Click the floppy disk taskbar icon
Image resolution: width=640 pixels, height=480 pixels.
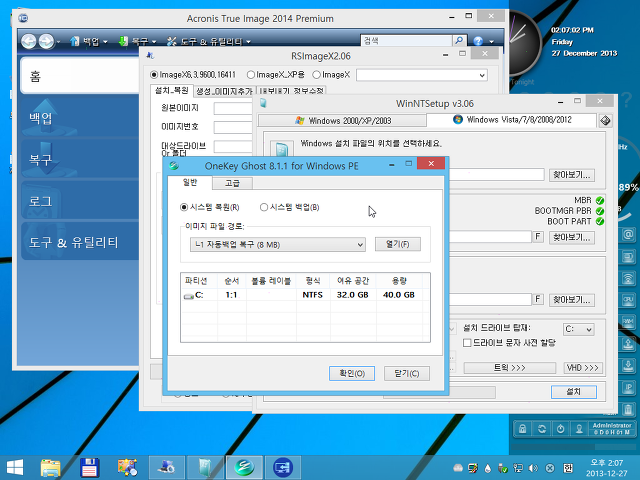click(89, 467)
